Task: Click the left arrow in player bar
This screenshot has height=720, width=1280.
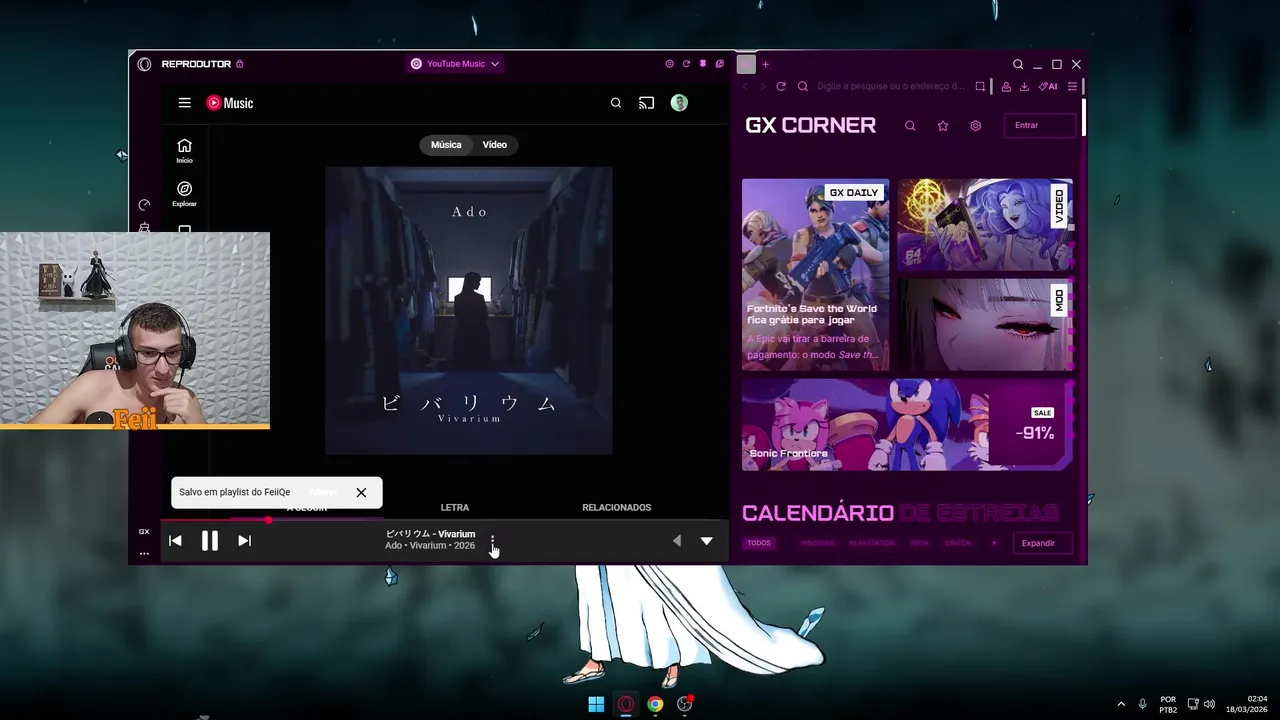Action: 677,541
